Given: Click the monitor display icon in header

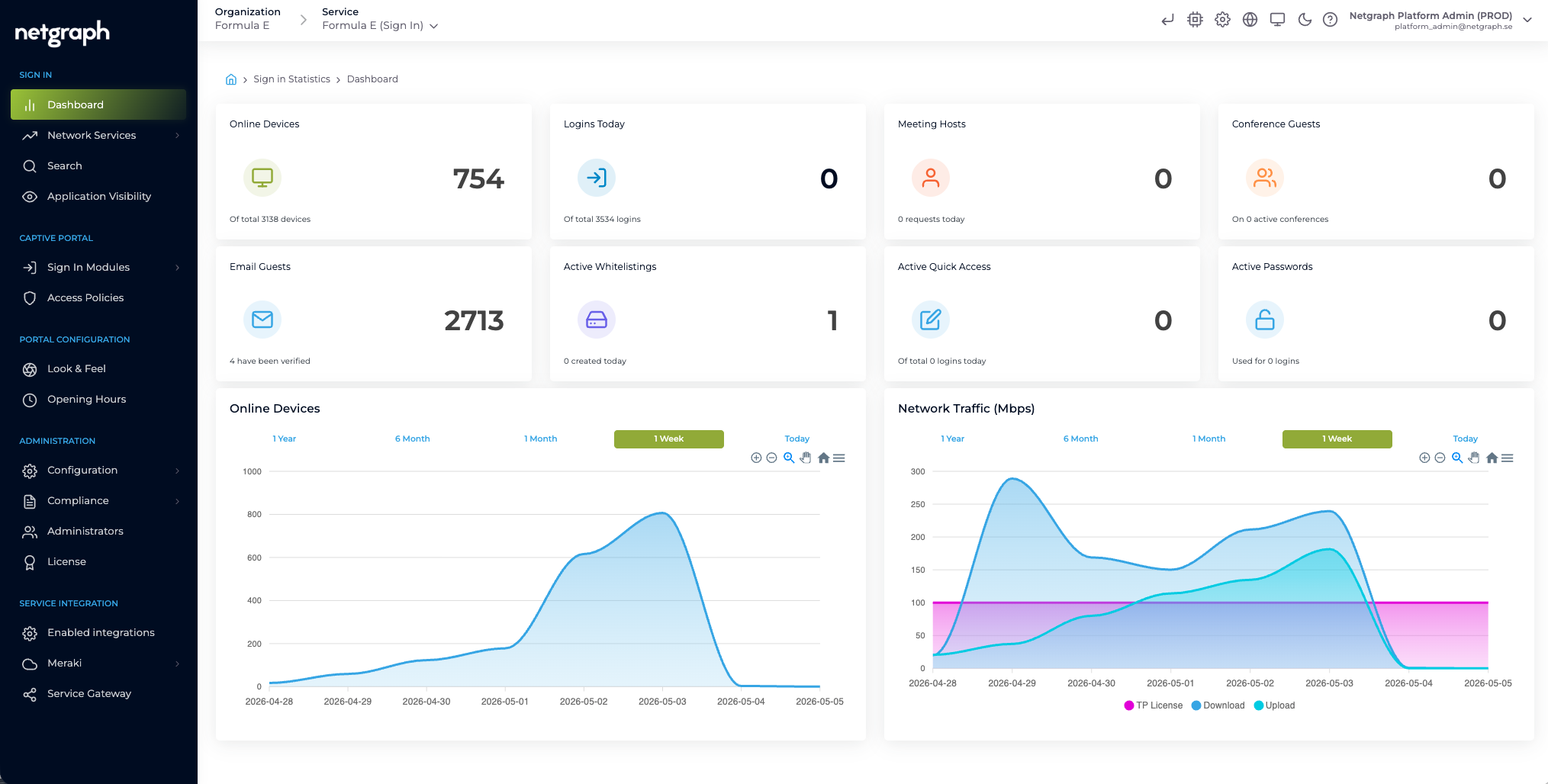Looking at the screenshot, I should (x=1277, y=20).
